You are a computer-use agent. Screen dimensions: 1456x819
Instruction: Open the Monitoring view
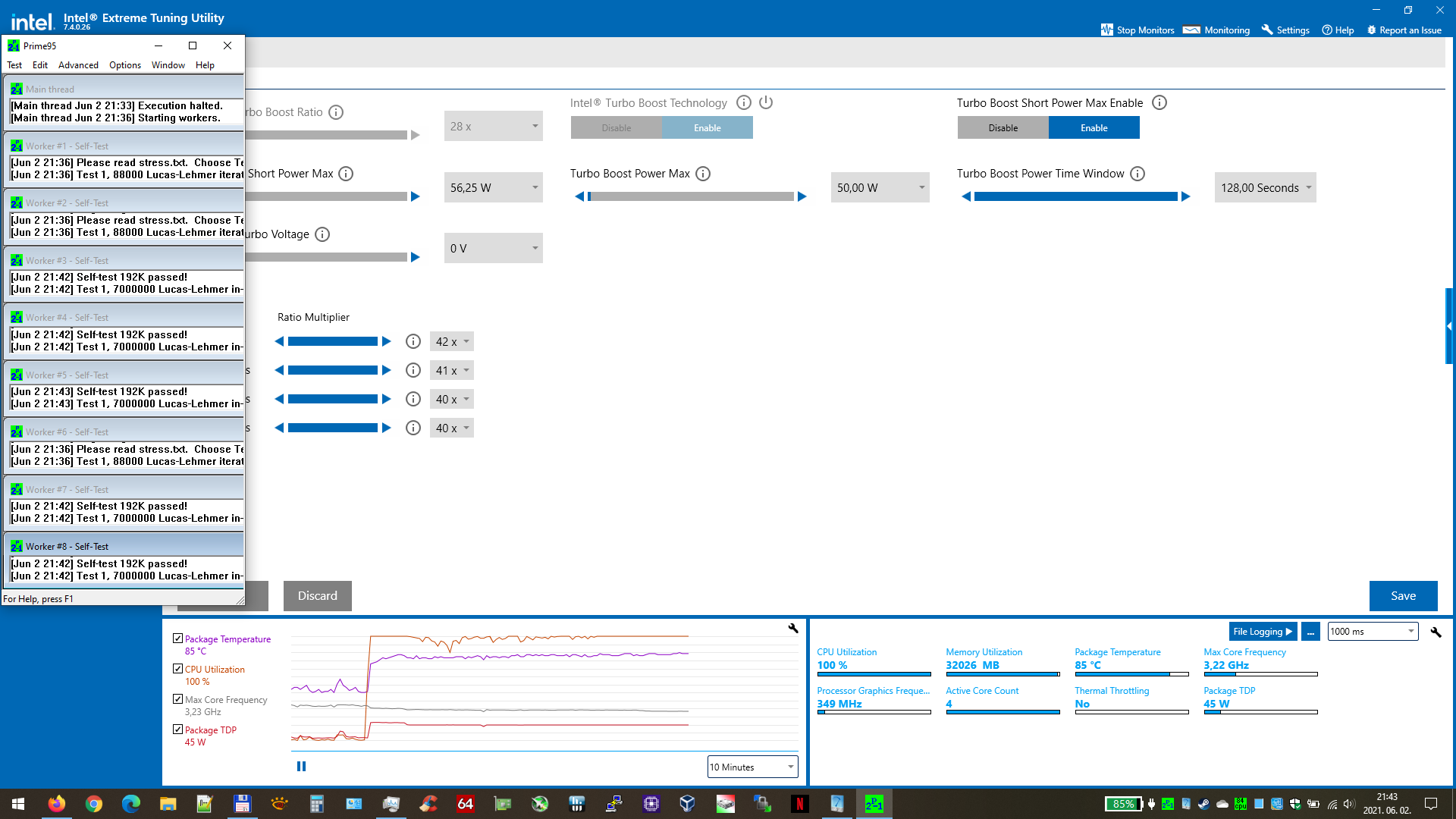1216,30
